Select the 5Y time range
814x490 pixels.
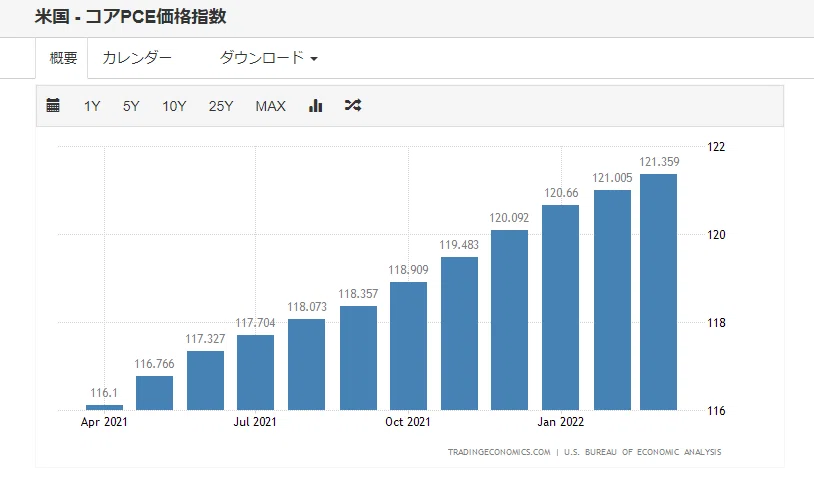click(x=131, y=106)
